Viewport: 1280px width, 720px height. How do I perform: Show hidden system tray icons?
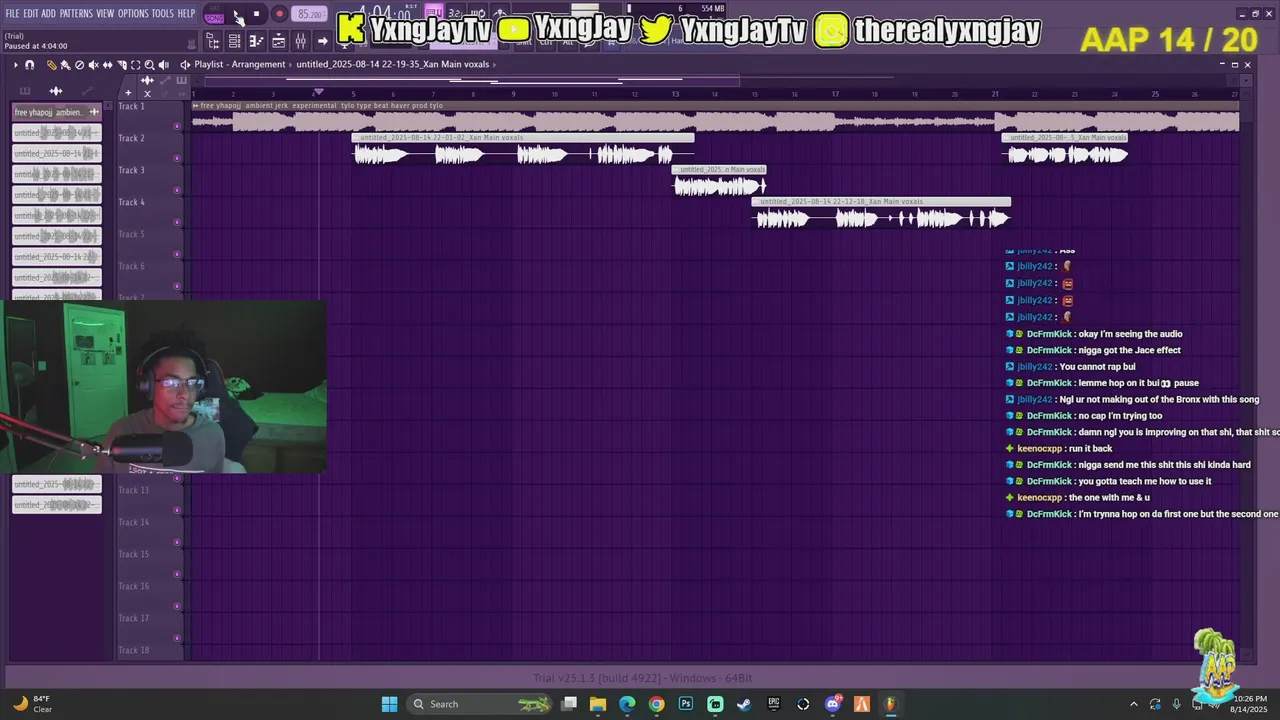[x=1133, y=704]
